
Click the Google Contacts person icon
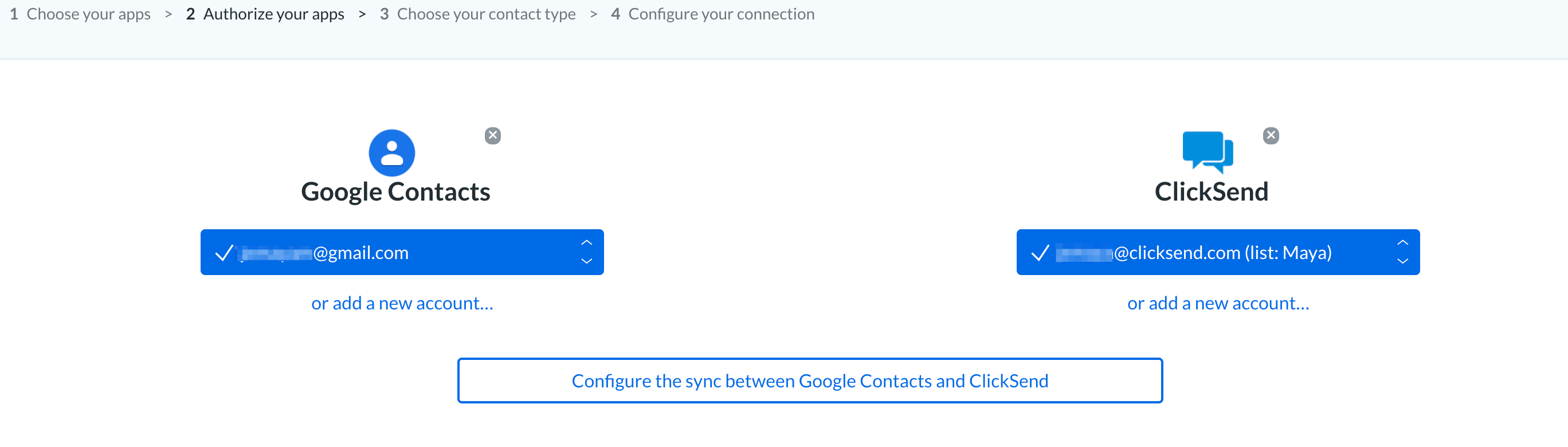(x=391, y=153)
